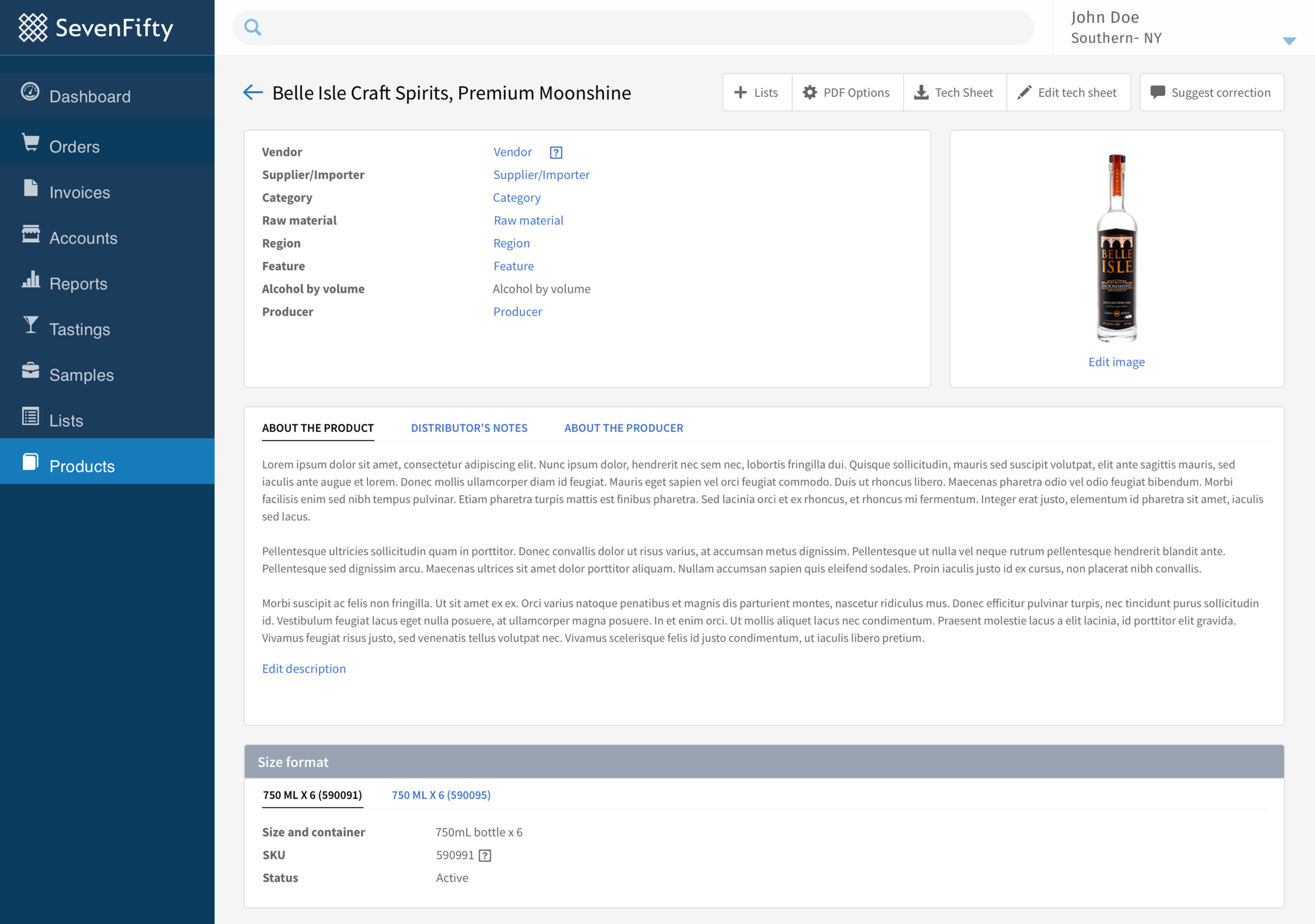Click the Alcohol by volume value text
Image resolution: width=1315 pixels, height=924 pixels.
click(x=541, y=289)
